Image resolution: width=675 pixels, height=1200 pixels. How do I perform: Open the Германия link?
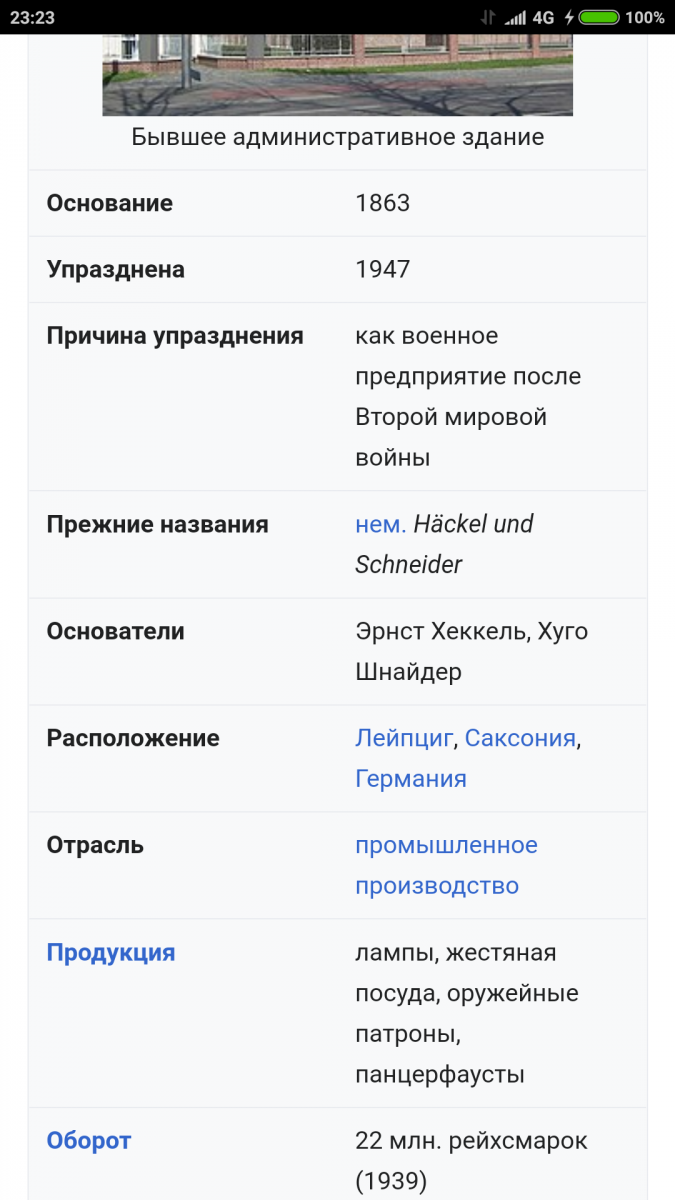[411, 778]
